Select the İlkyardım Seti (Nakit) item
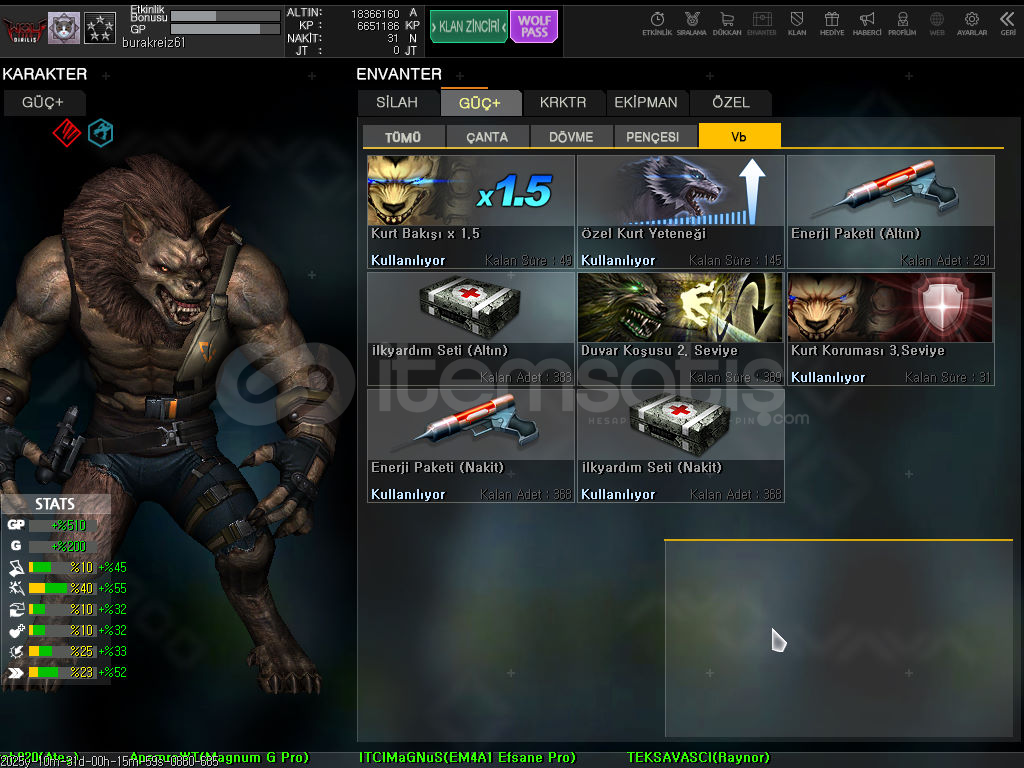The width and height of the screenshot is (1024, 768). 680,446
